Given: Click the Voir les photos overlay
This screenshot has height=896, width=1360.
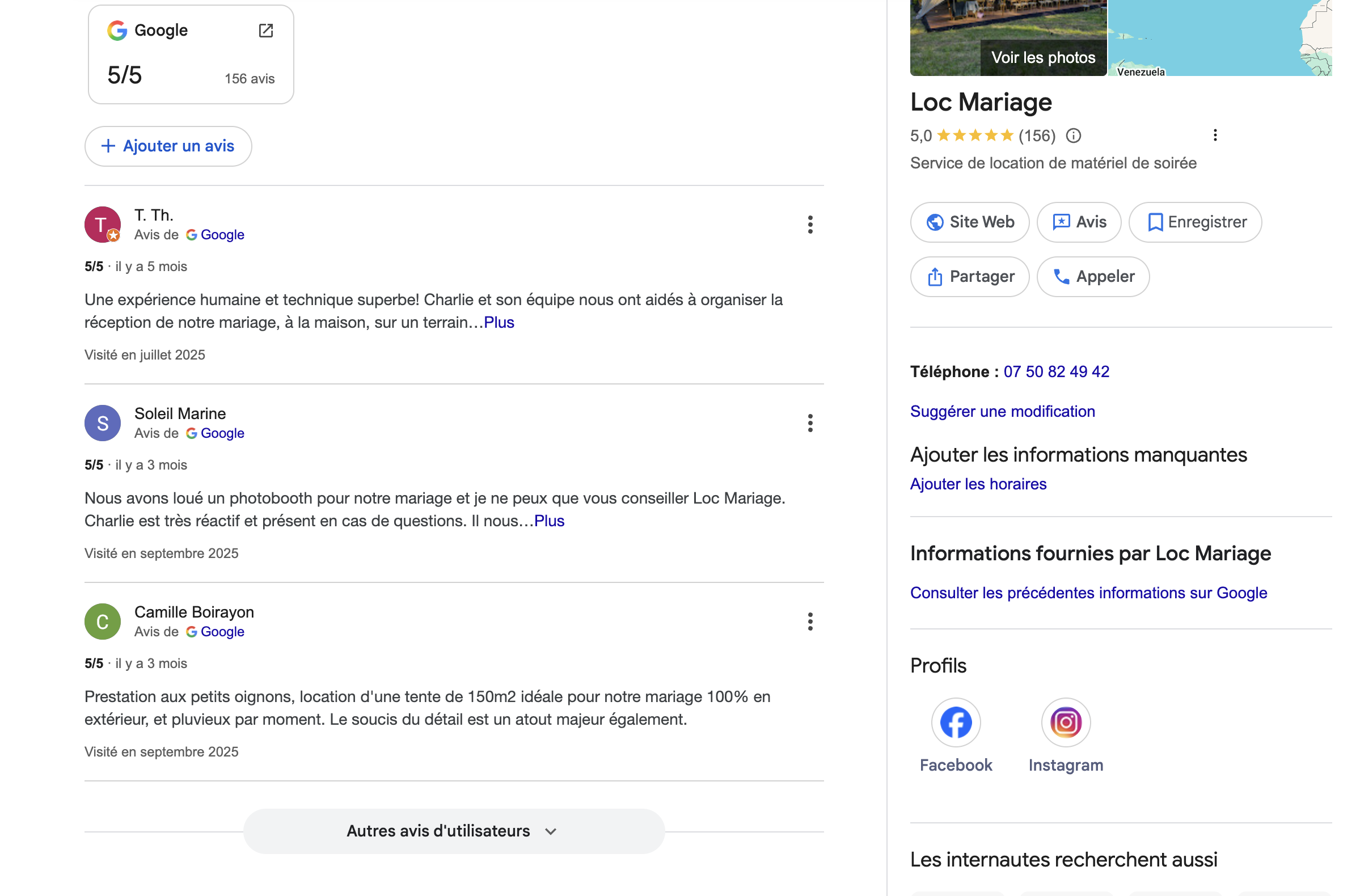Looking at the screenshot, I should 1043,57.
